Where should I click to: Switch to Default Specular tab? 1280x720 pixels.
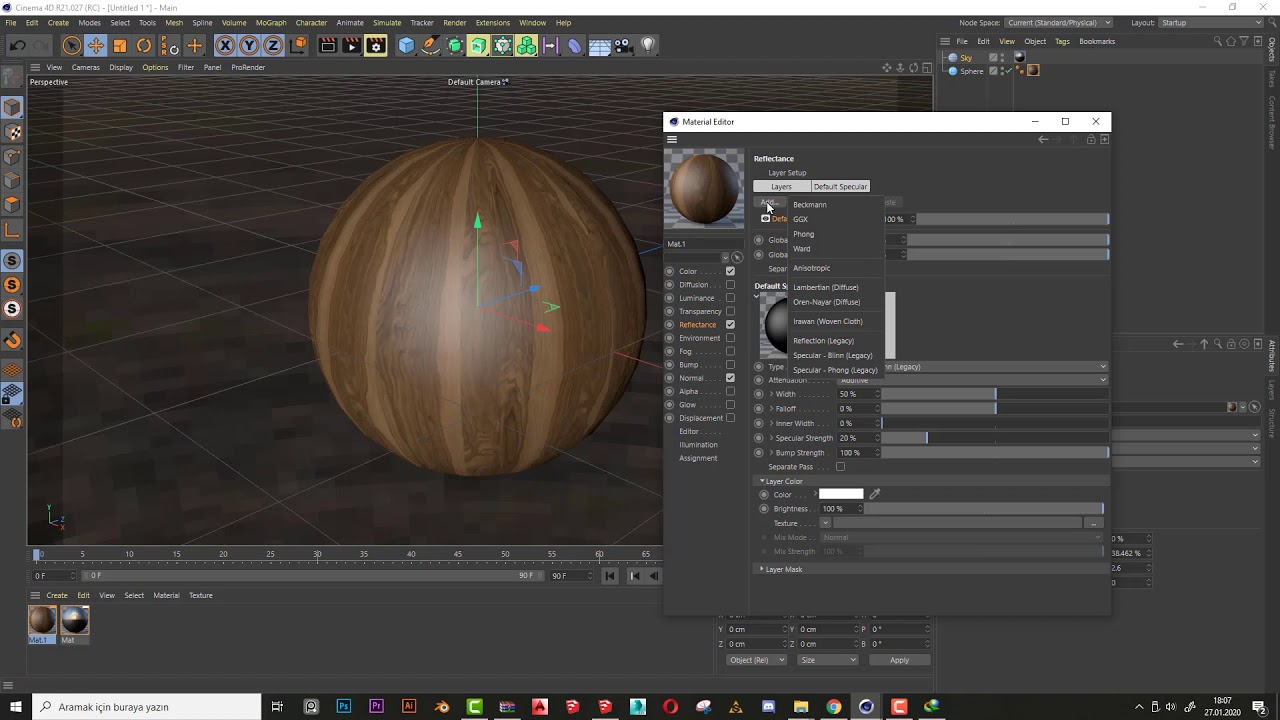coord(840,186)
